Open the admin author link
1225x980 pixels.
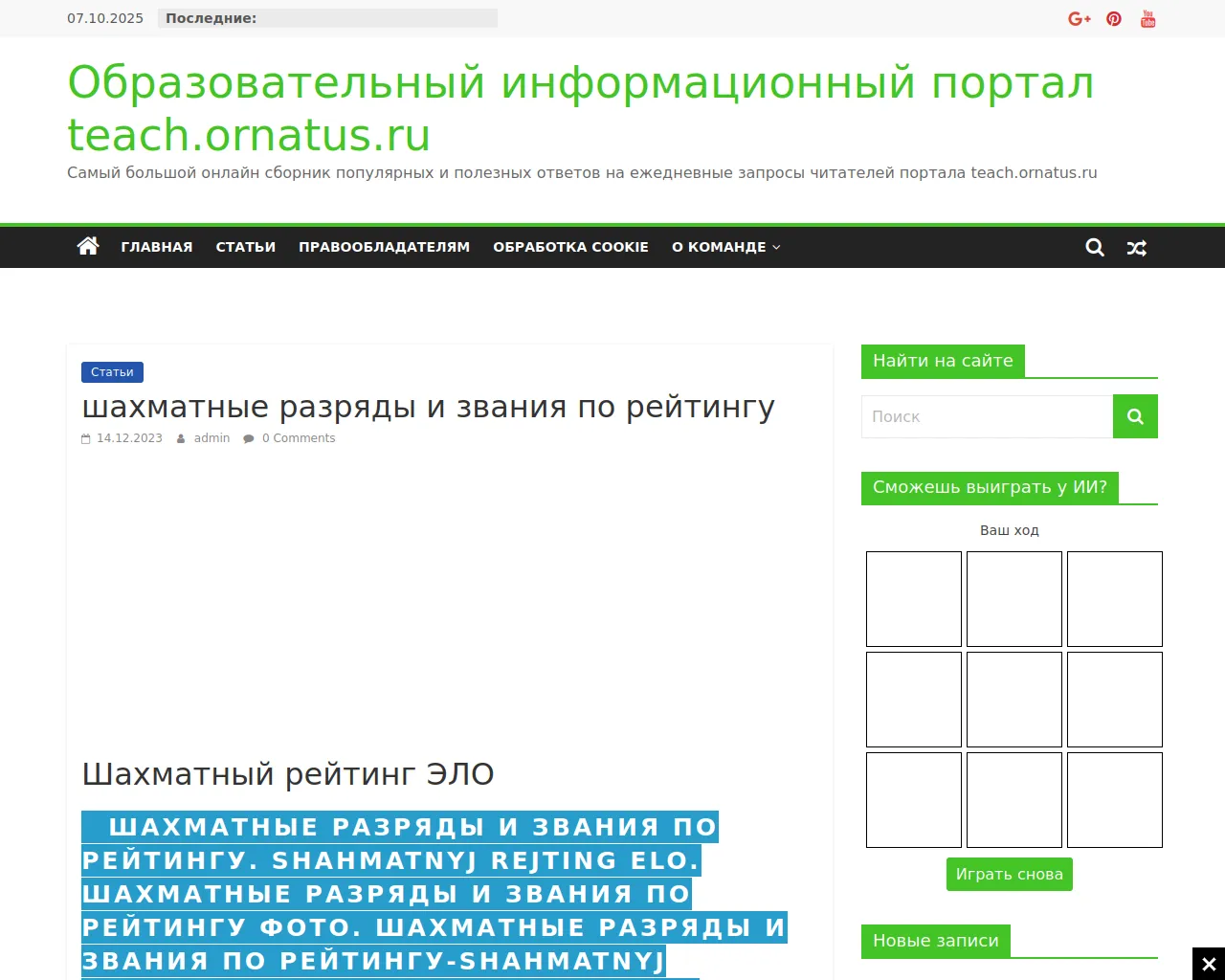[x=212, y=438]
